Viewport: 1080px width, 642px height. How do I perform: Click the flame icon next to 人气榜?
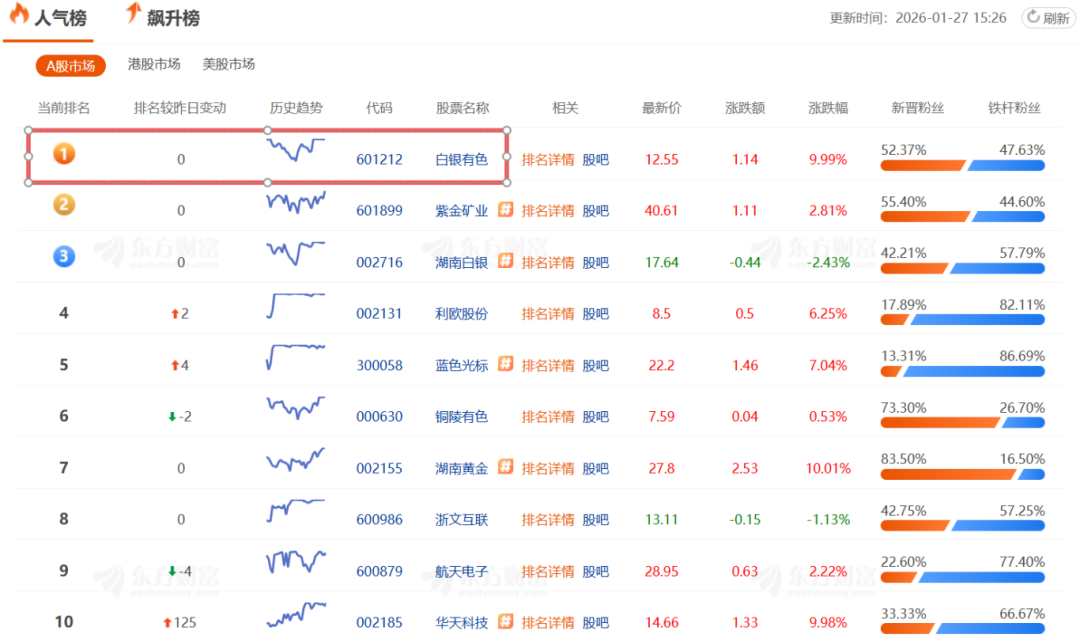(19, 16)
